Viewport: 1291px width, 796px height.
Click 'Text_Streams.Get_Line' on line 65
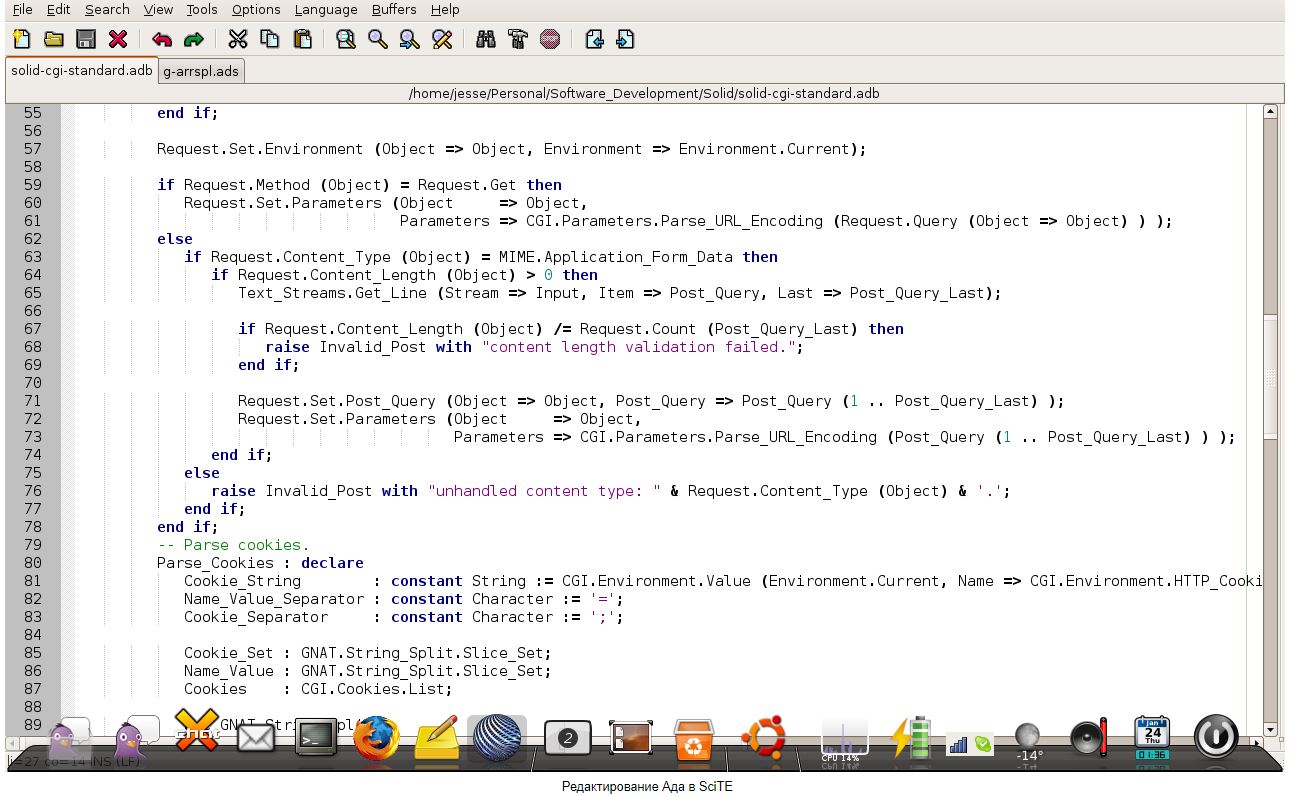(332, 293)
